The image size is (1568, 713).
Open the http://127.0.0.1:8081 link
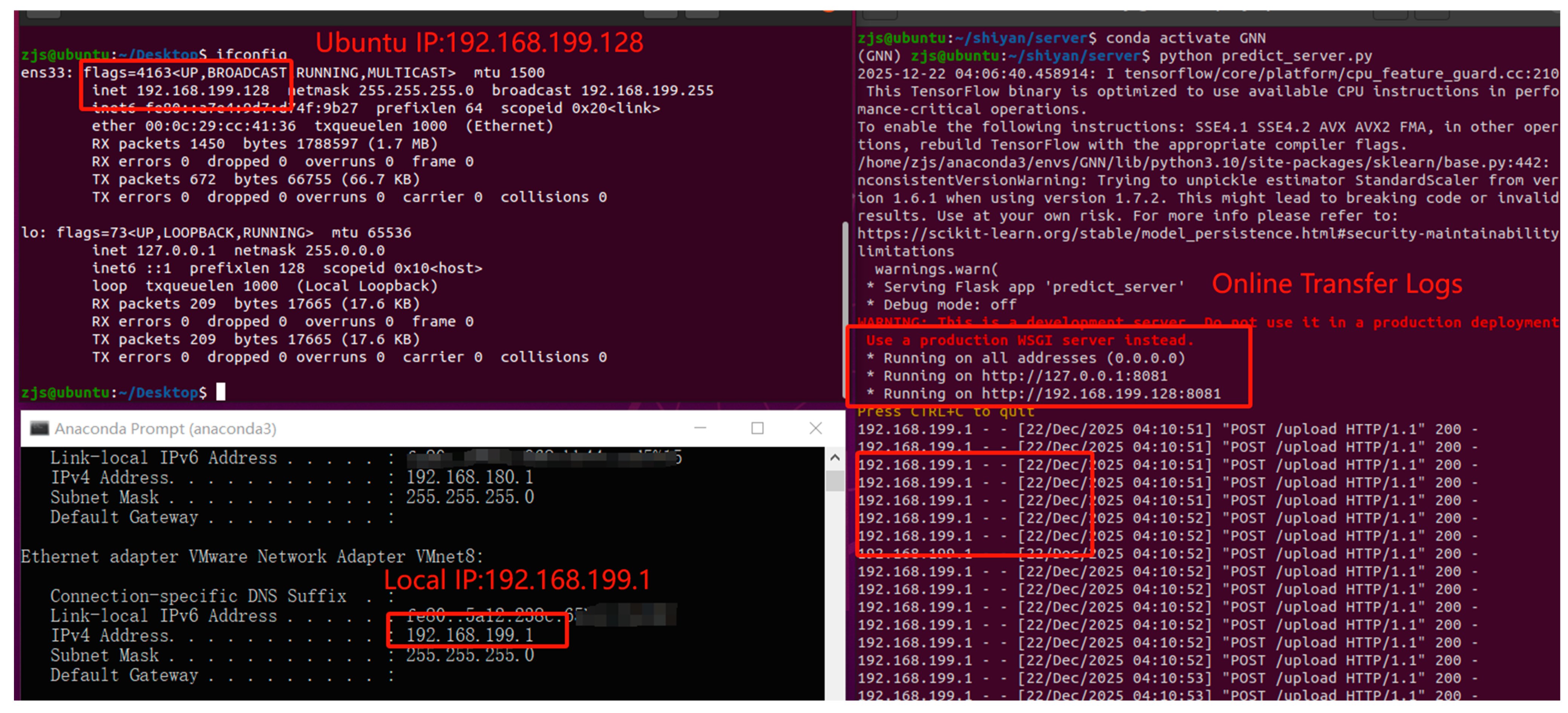click(1074, 376)
